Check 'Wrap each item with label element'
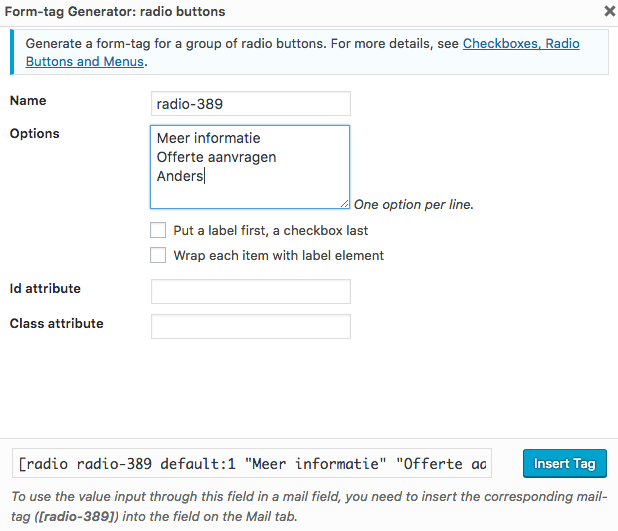Image resolution: width=618 pixels, height=531 pixels. [158, 255]
